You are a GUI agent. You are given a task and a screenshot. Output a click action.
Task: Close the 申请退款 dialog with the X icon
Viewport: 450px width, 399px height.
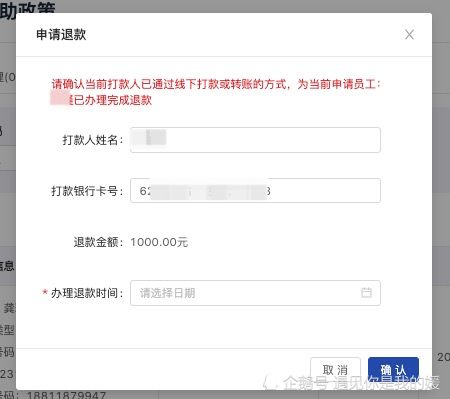click(409, 34)
